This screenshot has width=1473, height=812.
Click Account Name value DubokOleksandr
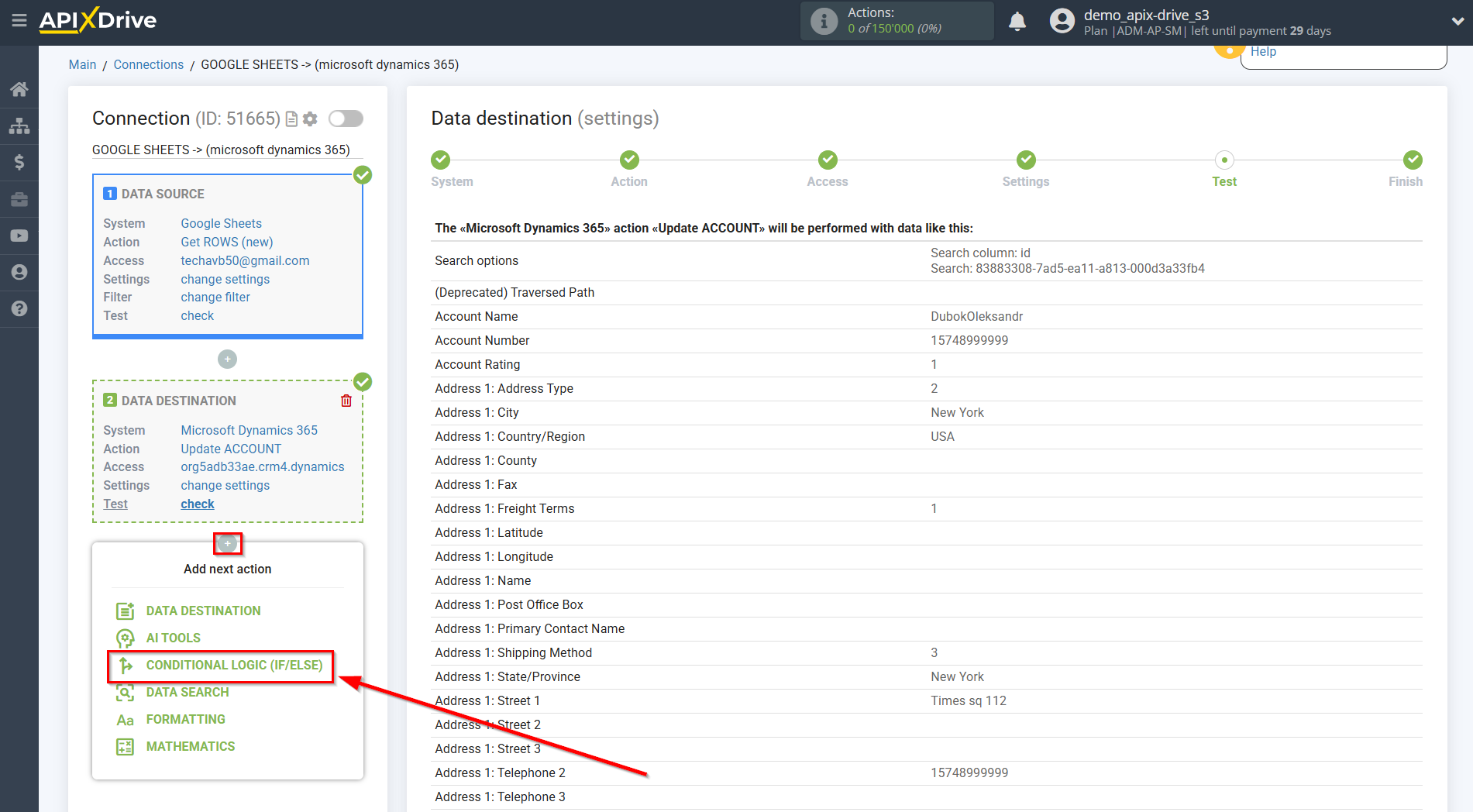(976, 316)
